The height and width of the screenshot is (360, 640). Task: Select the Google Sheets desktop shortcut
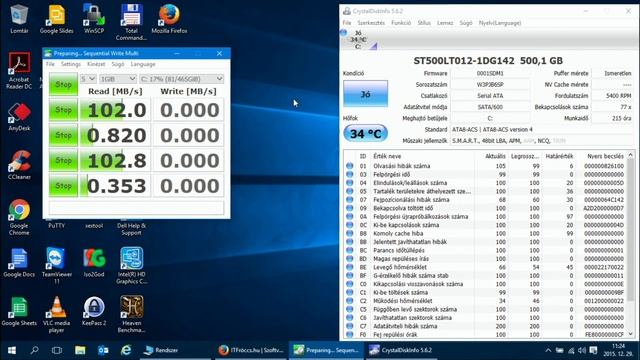tap(19, 311)
